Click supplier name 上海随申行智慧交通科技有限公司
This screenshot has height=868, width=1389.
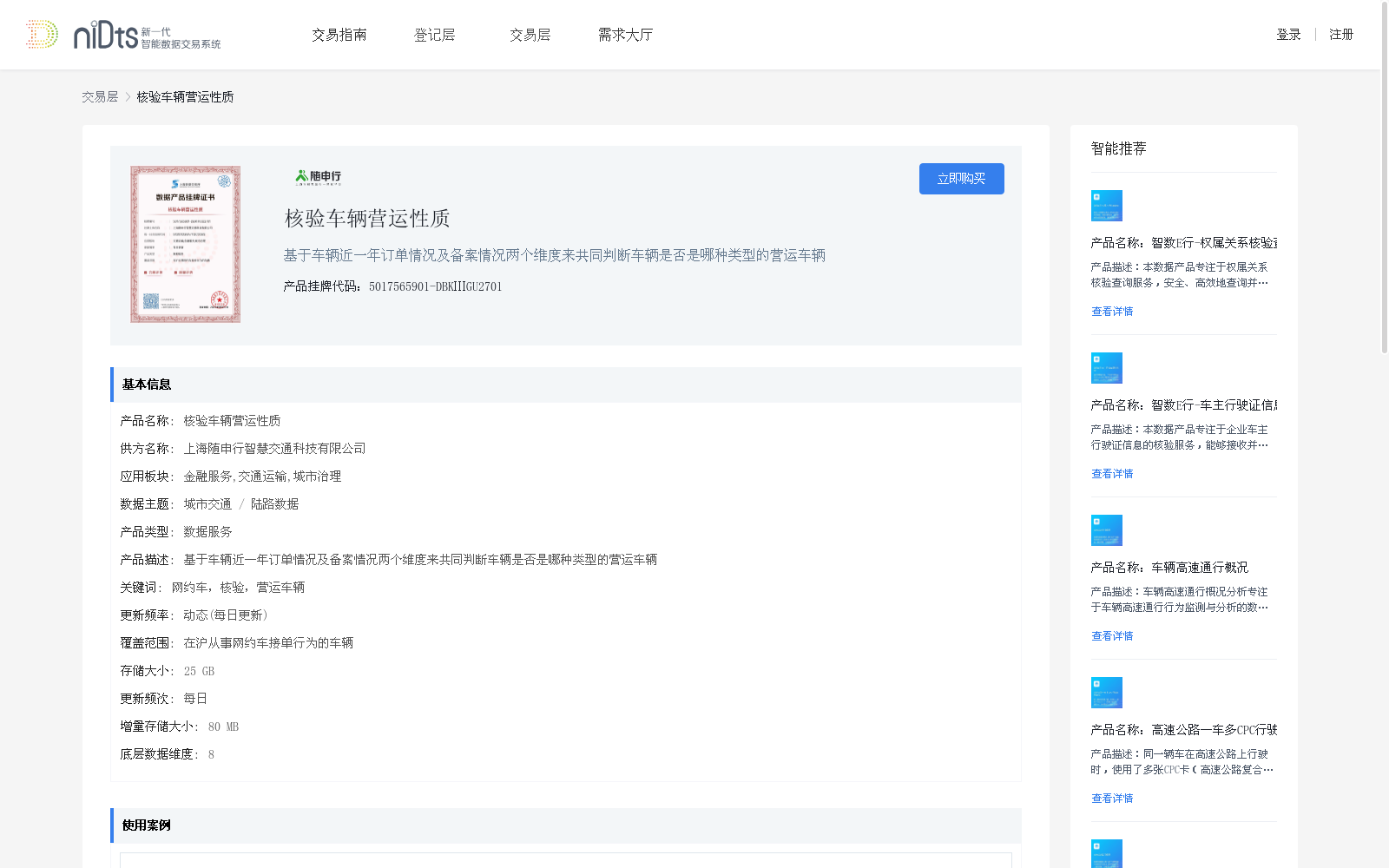point(274,449)
